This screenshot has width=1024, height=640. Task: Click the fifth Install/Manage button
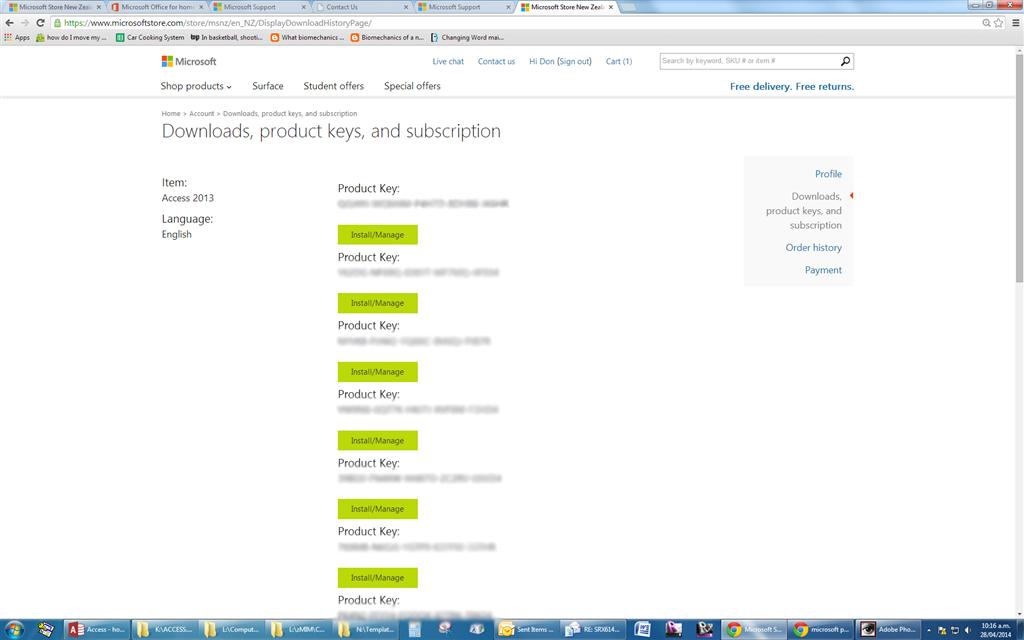coord(377,509)
